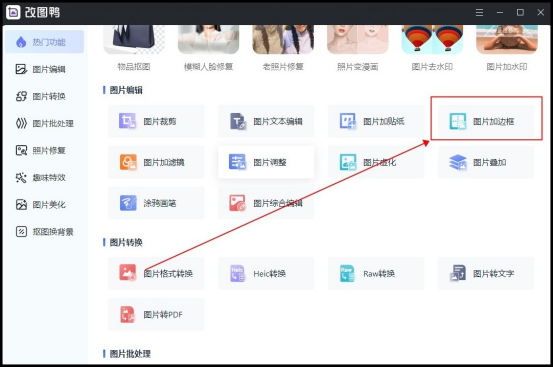Click the 图片加滤镜 filter icon
This screenshot has width=553, height=367.
(127, 162)
